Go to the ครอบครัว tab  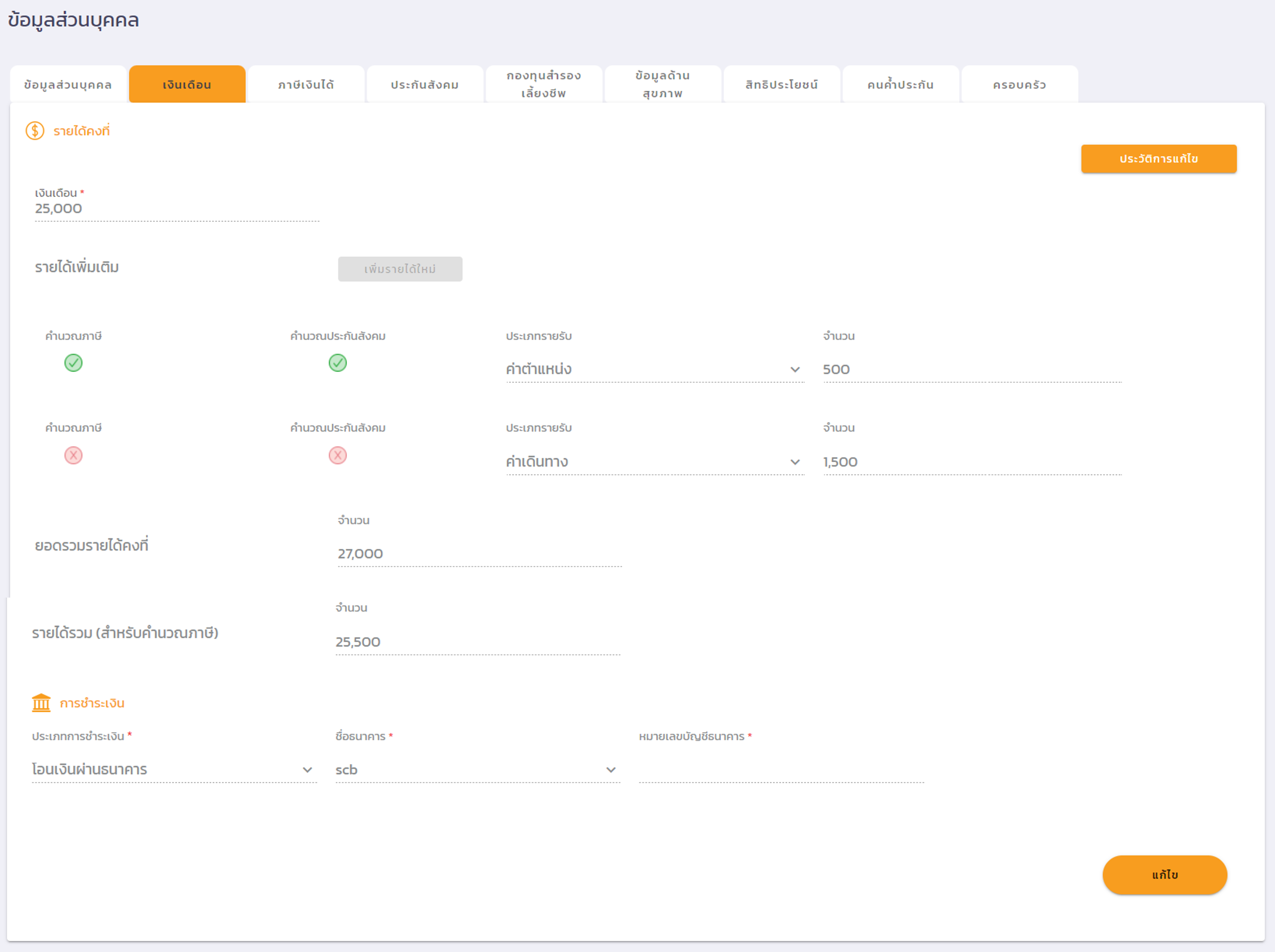pyautogui.click(x=1019, y=85)
